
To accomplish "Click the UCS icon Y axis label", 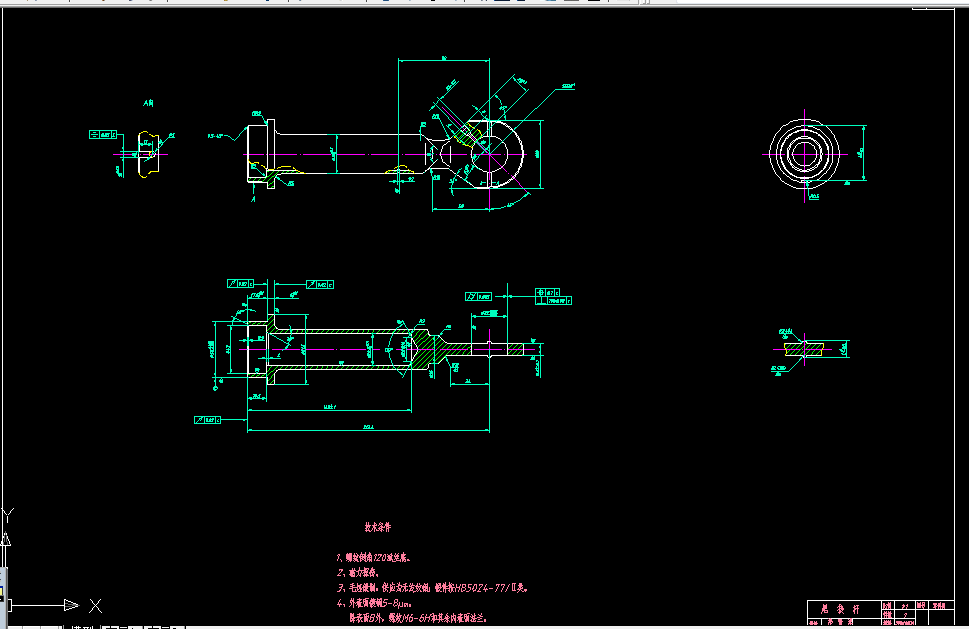I will (8, 515).
